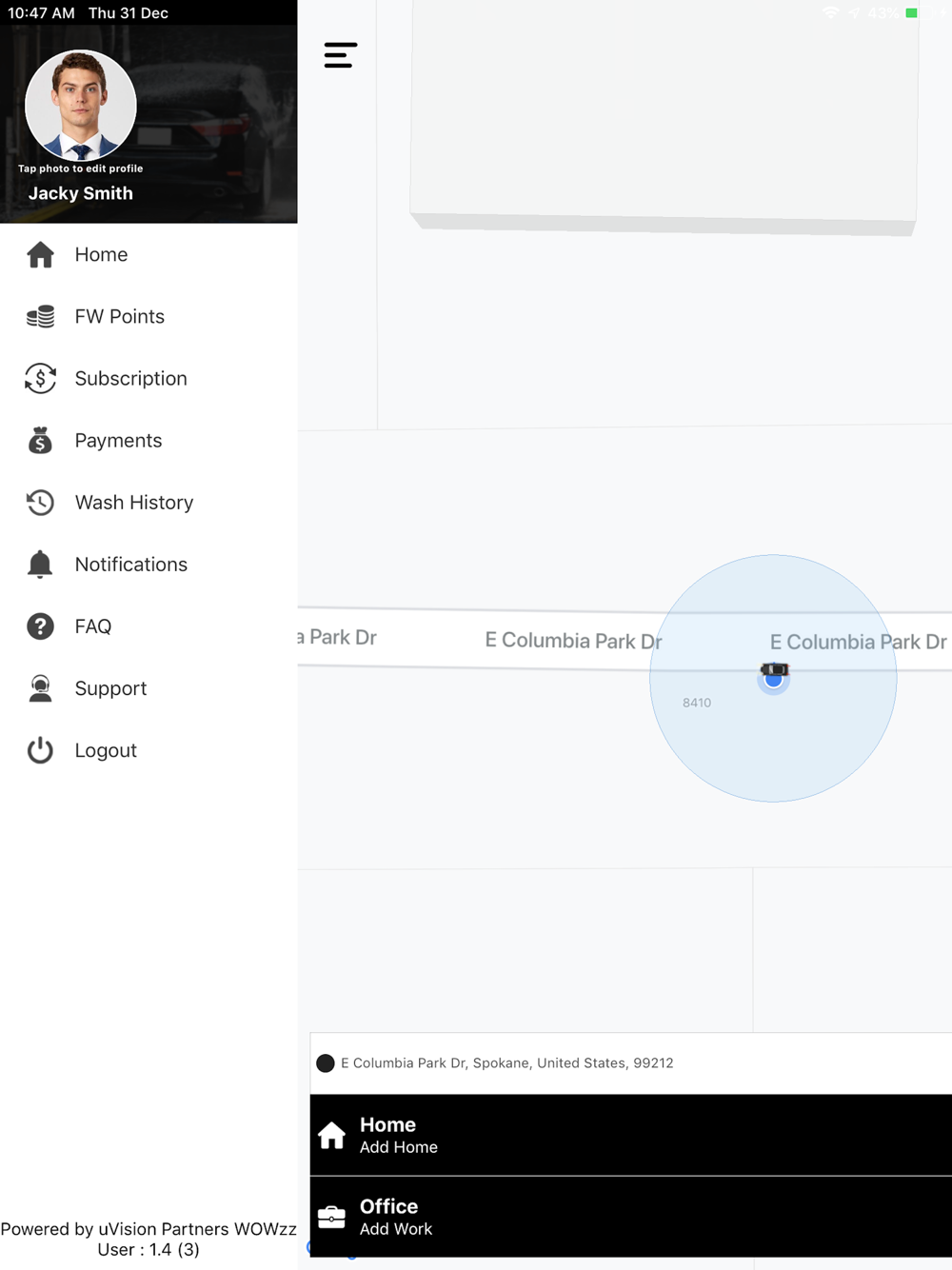Tap Office Add Work button
The height and width of the screenshot is (1270, 952).
point(631,1217)
